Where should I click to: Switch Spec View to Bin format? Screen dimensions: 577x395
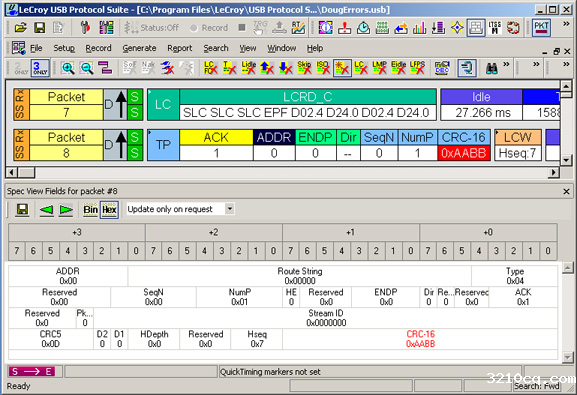[90, 210]
